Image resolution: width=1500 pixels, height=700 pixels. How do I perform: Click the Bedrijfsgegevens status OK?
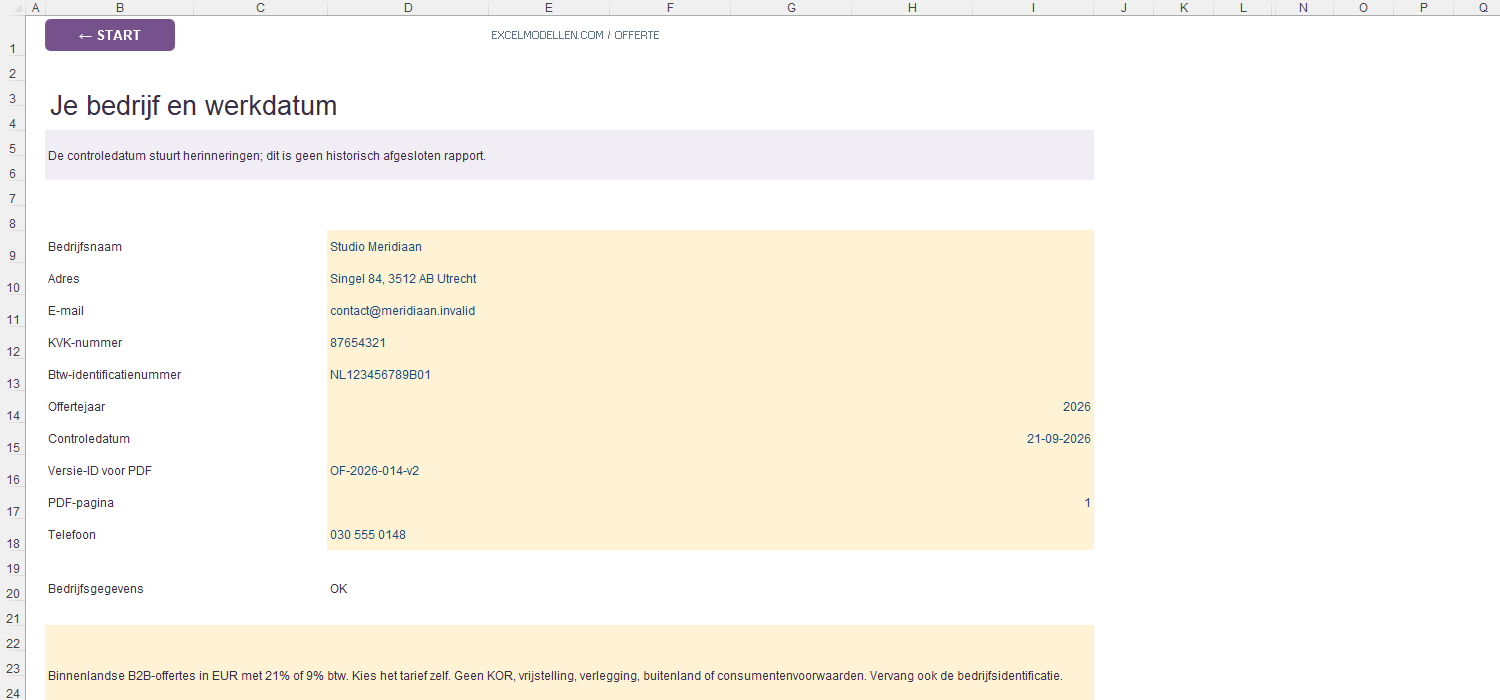(x=339, y=589)
